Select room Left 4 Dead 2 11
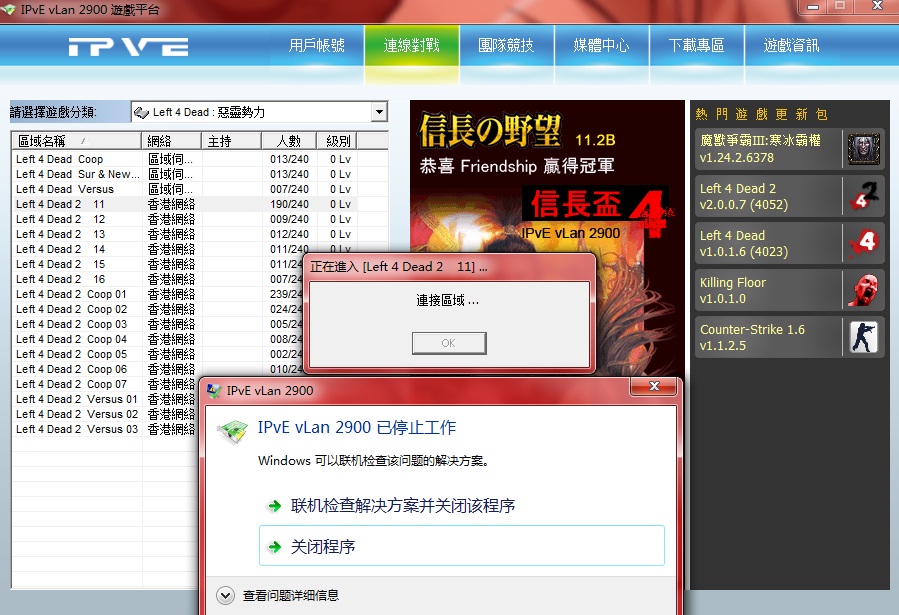The image size is (899, 615). coord(183,204)
